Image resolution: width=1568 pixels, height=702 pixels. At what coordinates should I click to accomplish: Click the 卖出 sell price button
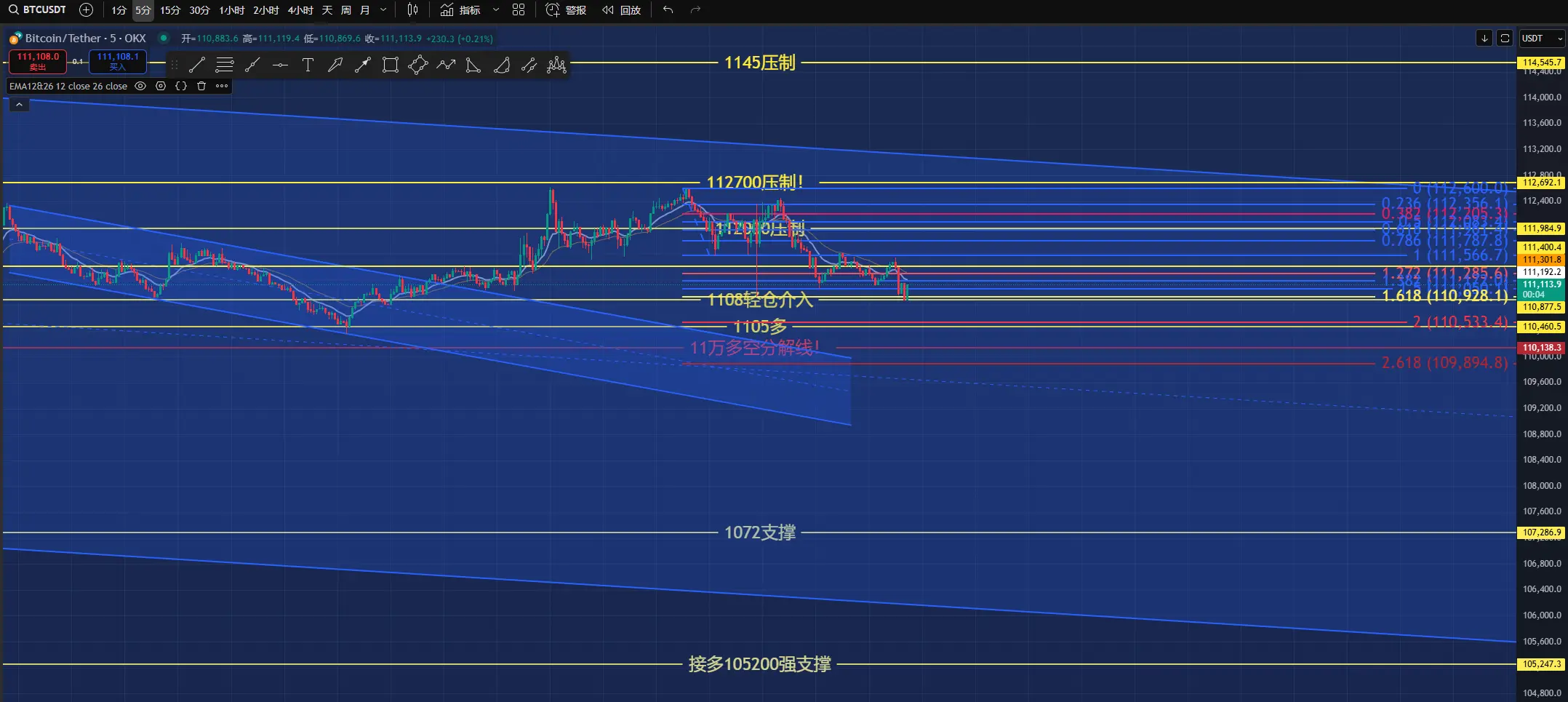[38, 62]
